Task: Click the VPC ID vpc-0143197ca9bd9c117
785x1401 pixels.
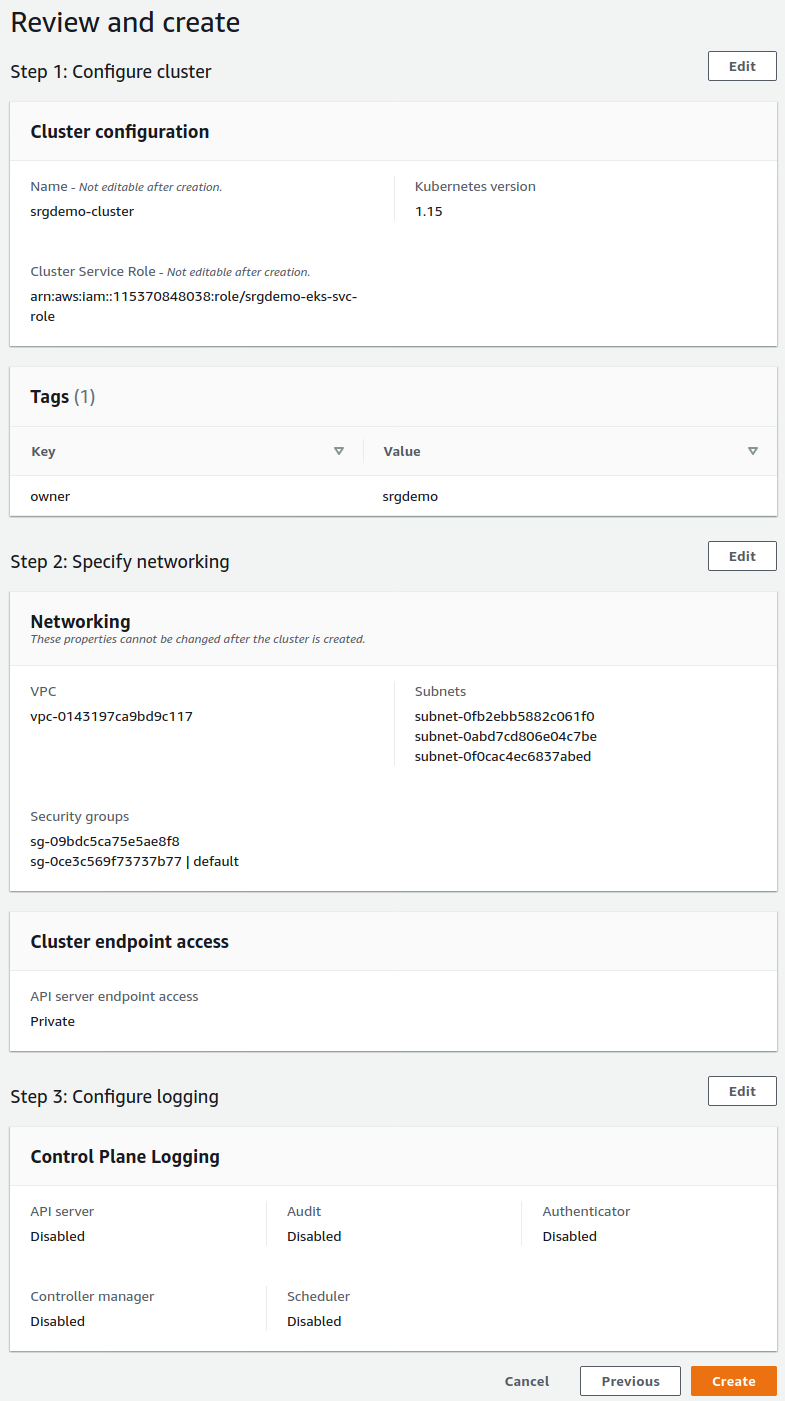Action: 112,716
